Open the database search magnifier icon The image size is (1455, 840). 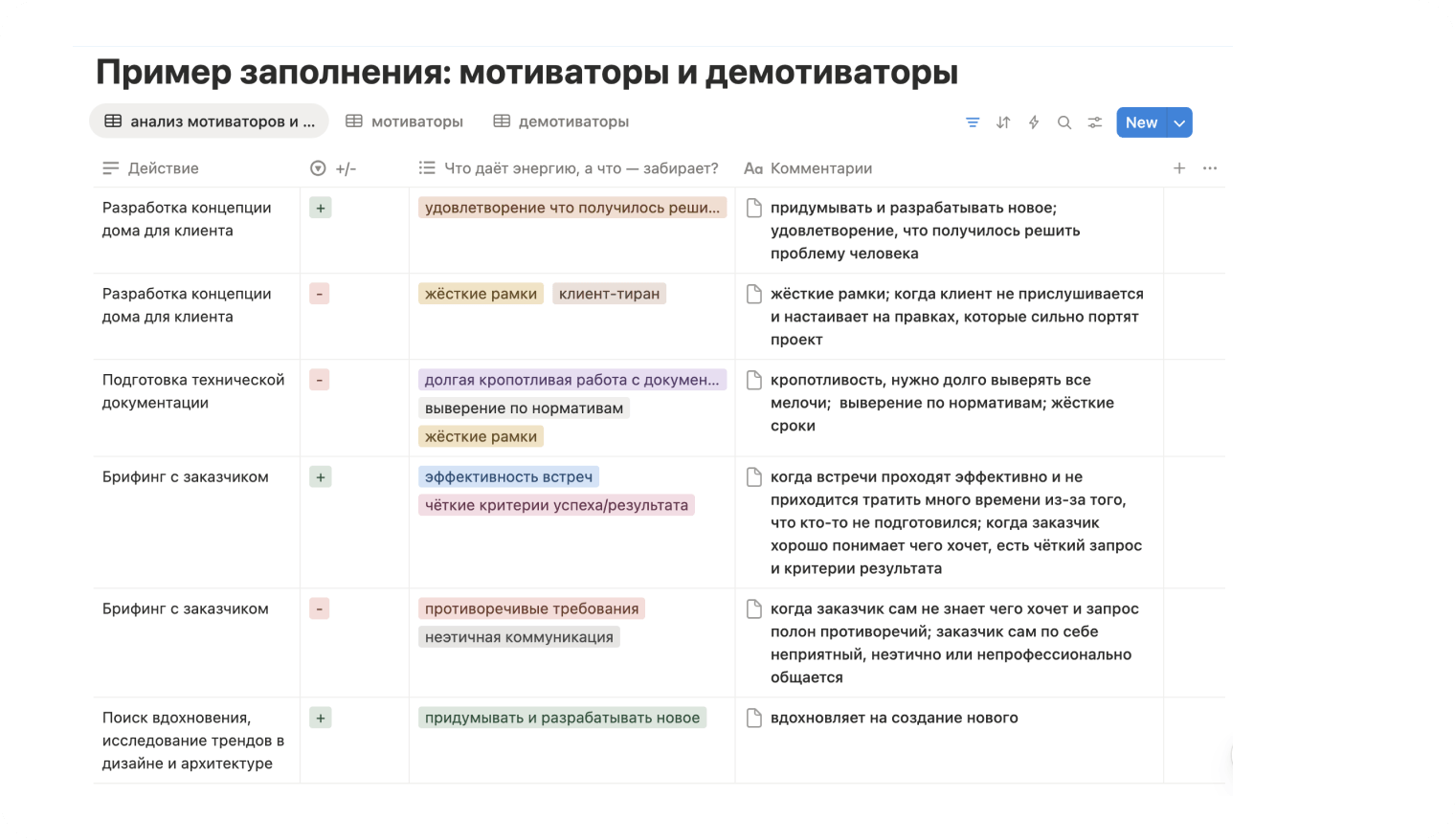[1064, 122]
